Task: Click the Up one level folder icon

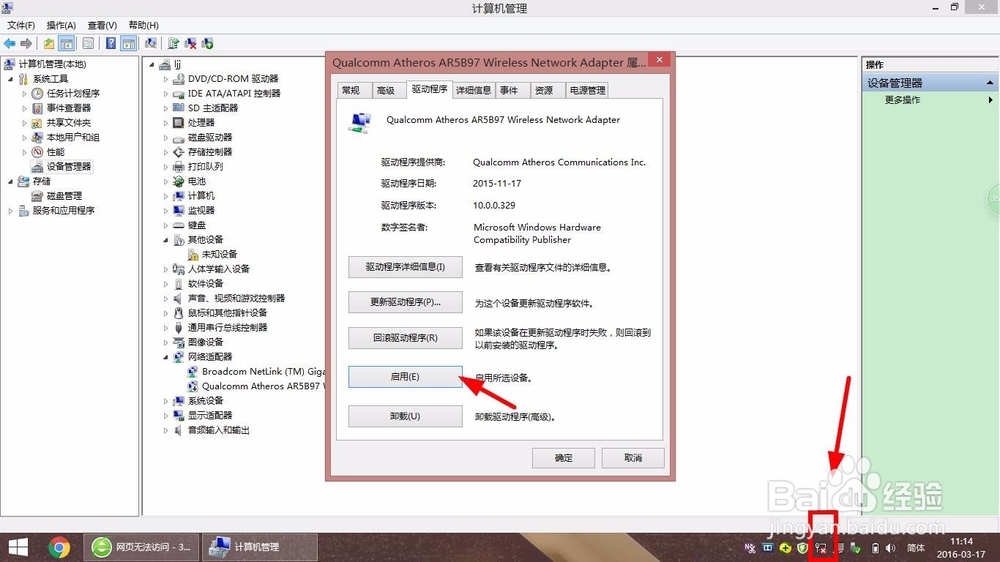Action: (x=49, y=43)
